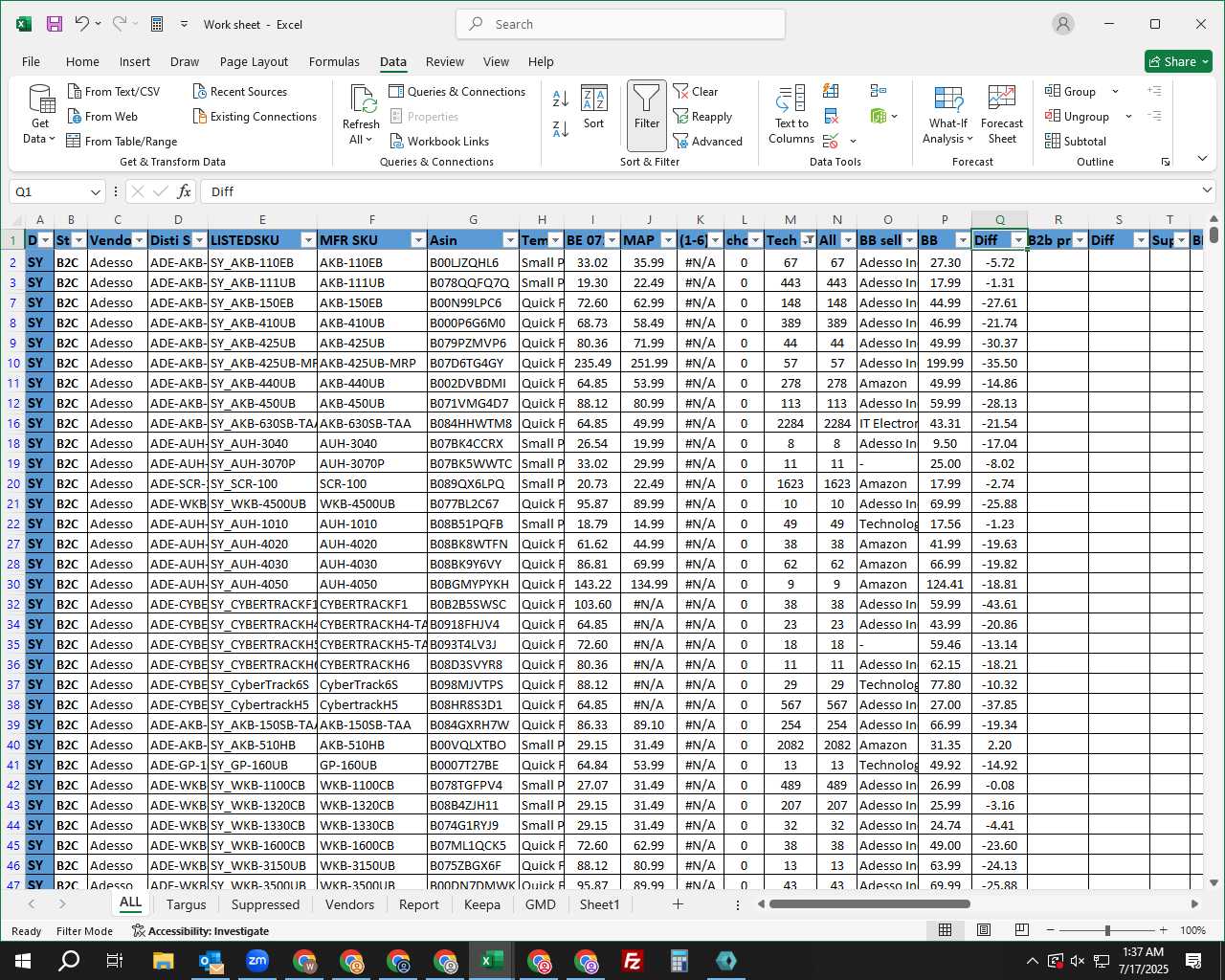Viewport: 1225px width, 980px height.
Task: Switch to Page Layout view
Action: pyautogui.click(x=983, y=930)
